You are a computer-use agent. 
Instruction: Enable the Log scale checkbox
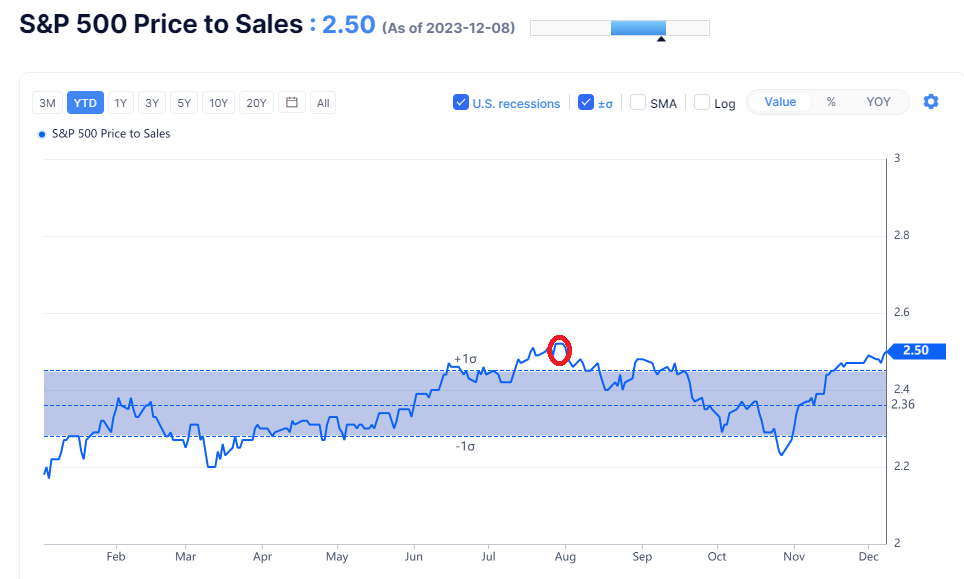pyautogui.click(x=702, y=102)
